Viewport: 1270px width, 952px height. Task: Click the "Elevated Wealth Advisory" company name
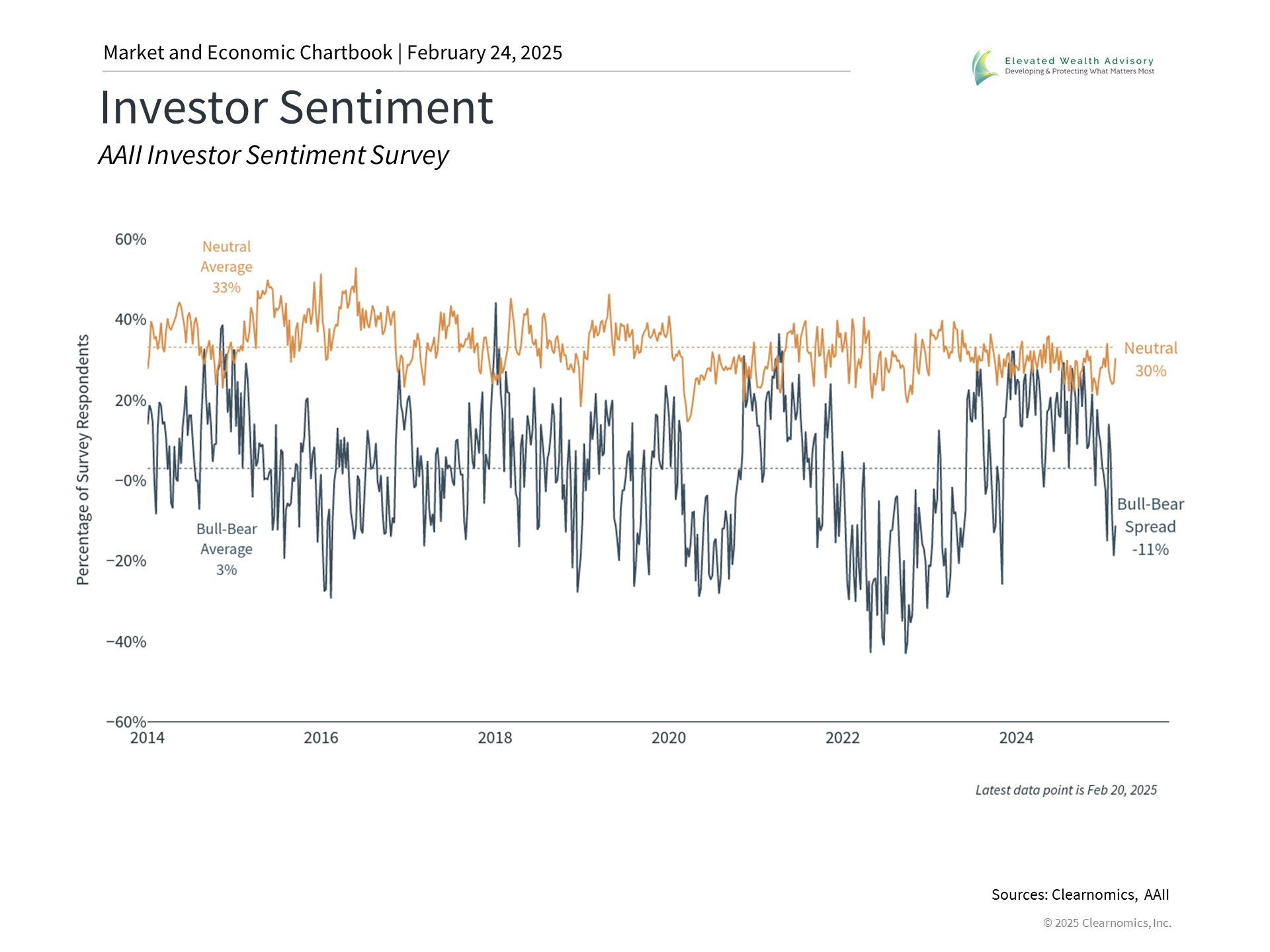(x=1079, y=61)
